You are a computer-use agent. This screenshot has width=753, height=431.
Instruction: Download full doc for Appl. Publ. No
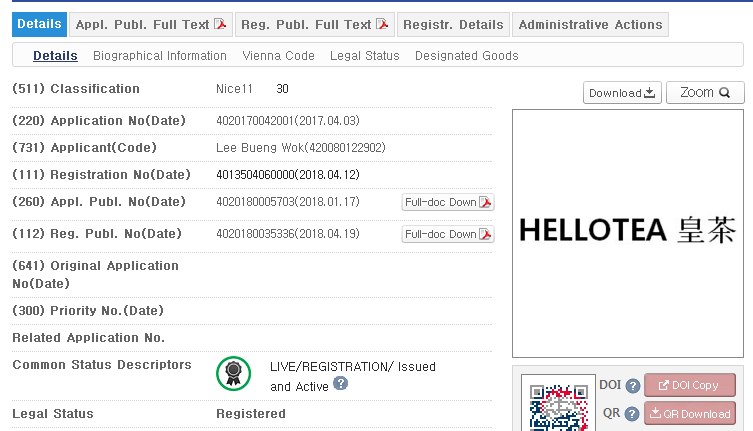point(448,202)
